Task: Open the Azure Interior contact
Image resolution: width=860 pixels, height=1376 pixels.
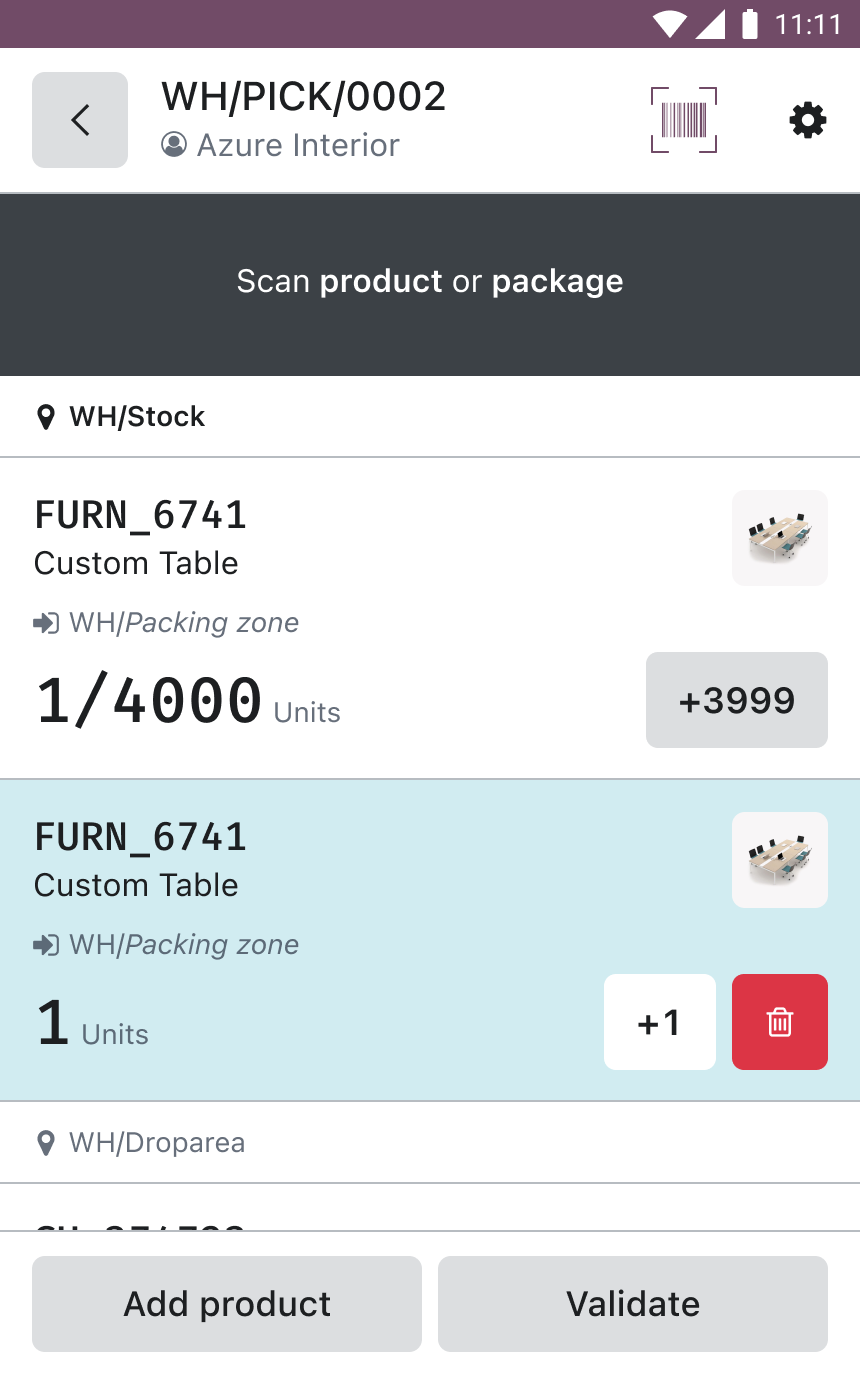Action: [299, 145]
